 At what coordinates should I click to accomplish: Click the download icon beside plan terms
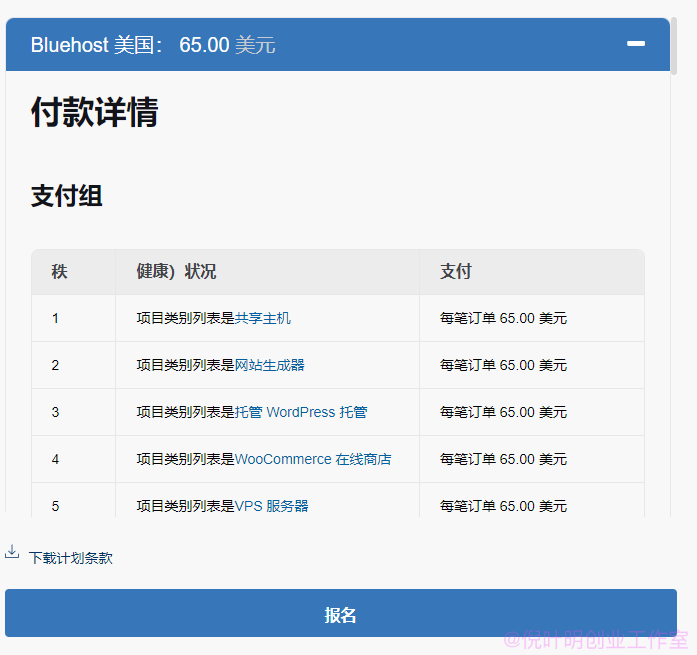tap(12, 552)
